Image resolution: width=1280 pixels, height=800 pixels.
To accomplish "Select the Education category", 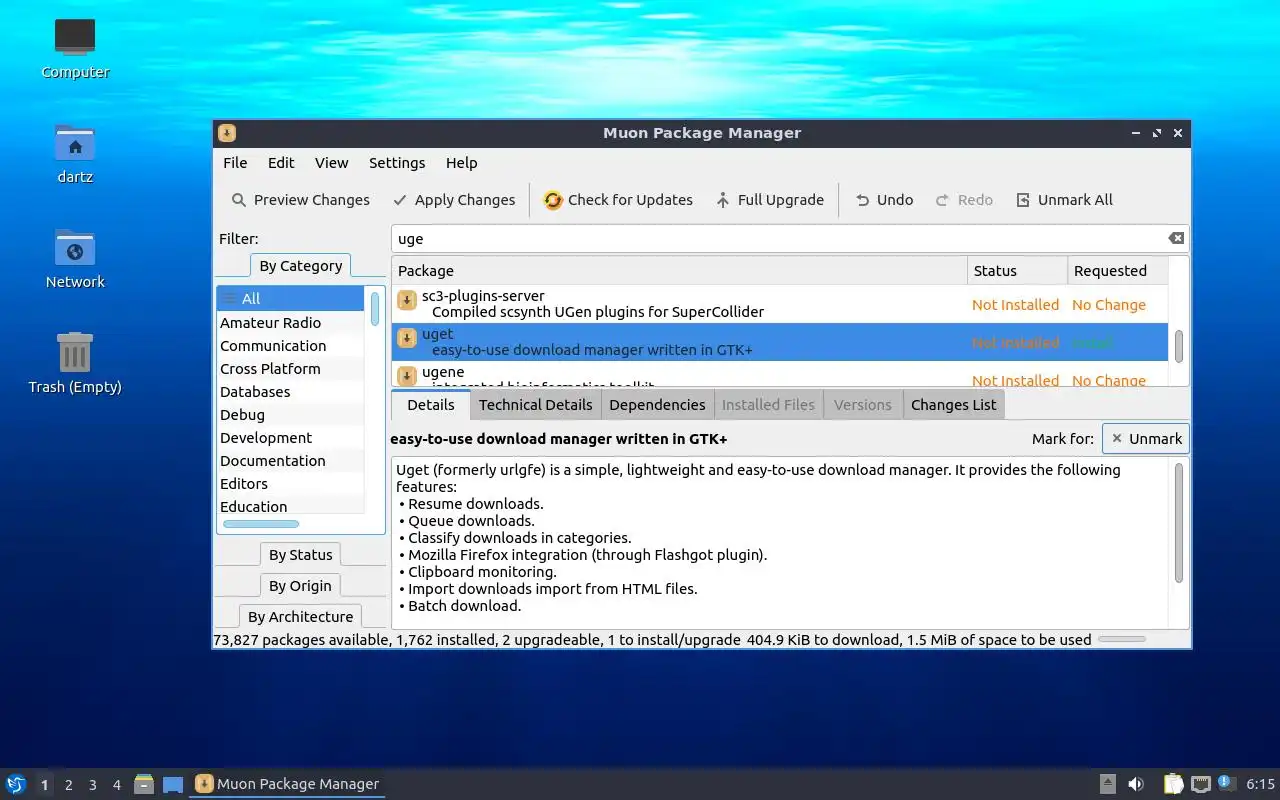I will point(290,506).
